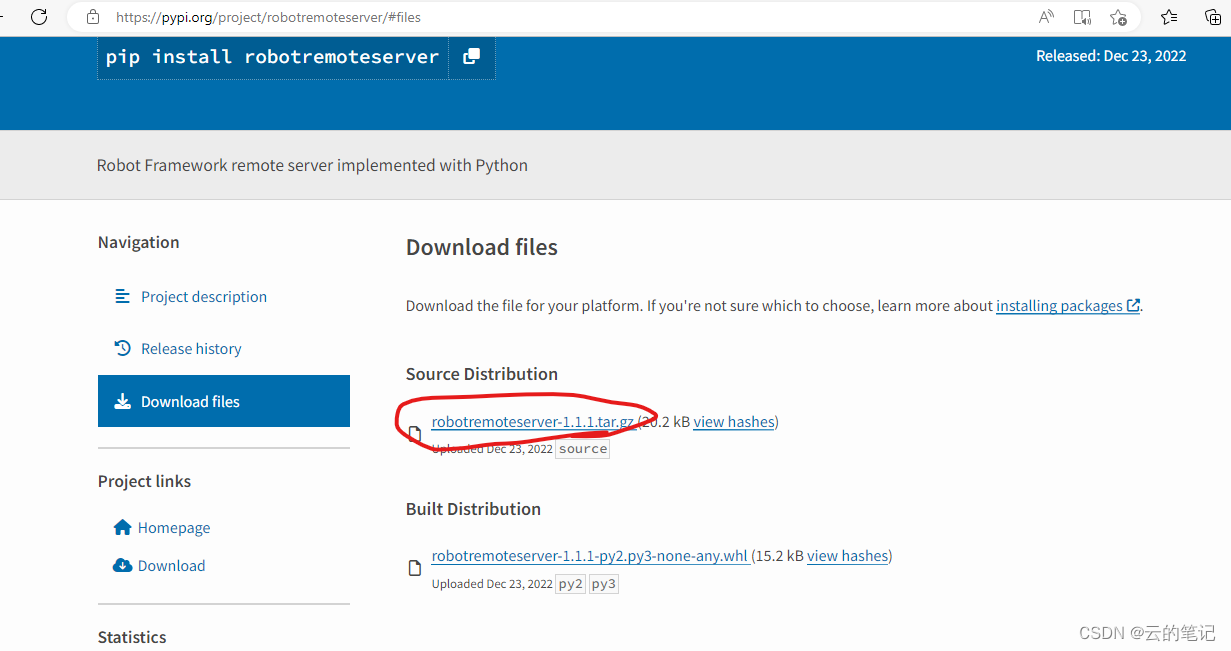Image resolution: width=1231 pixels, height=651 pixels.
Task: Click the 'Project links' sidebar heading
Action: point(144,481)
